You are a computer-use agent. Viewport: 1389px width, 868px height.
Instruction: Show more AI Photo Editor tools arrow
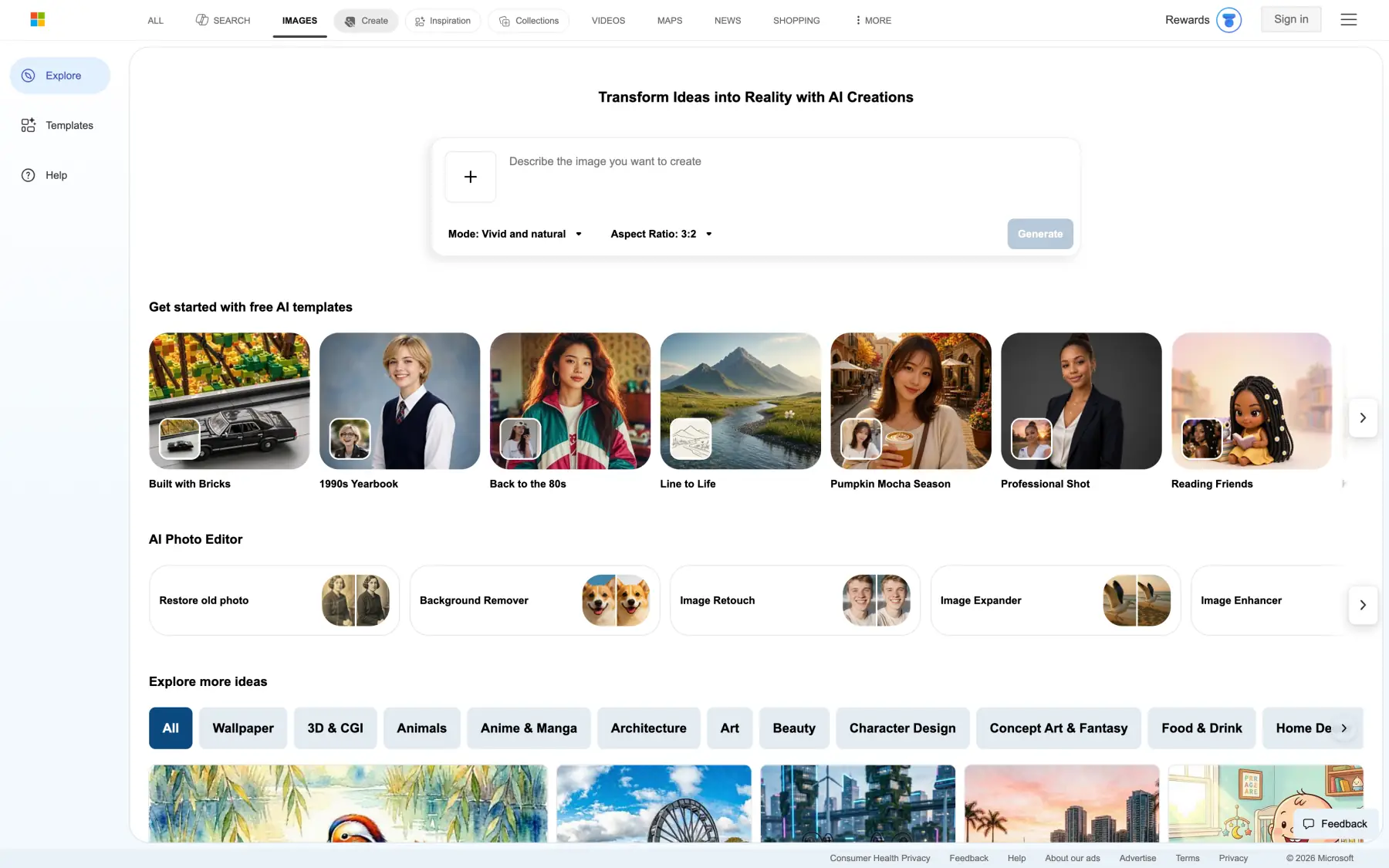coord(1363,605)
